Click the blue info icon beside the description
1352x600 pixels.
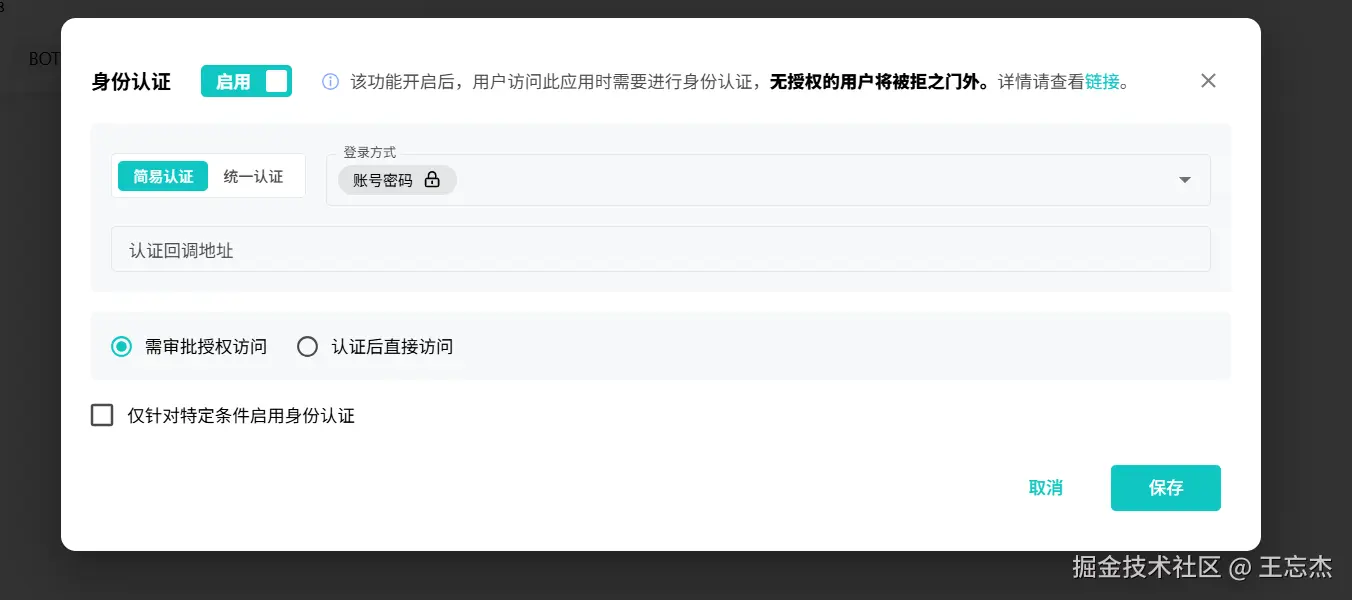click(330, 82)
